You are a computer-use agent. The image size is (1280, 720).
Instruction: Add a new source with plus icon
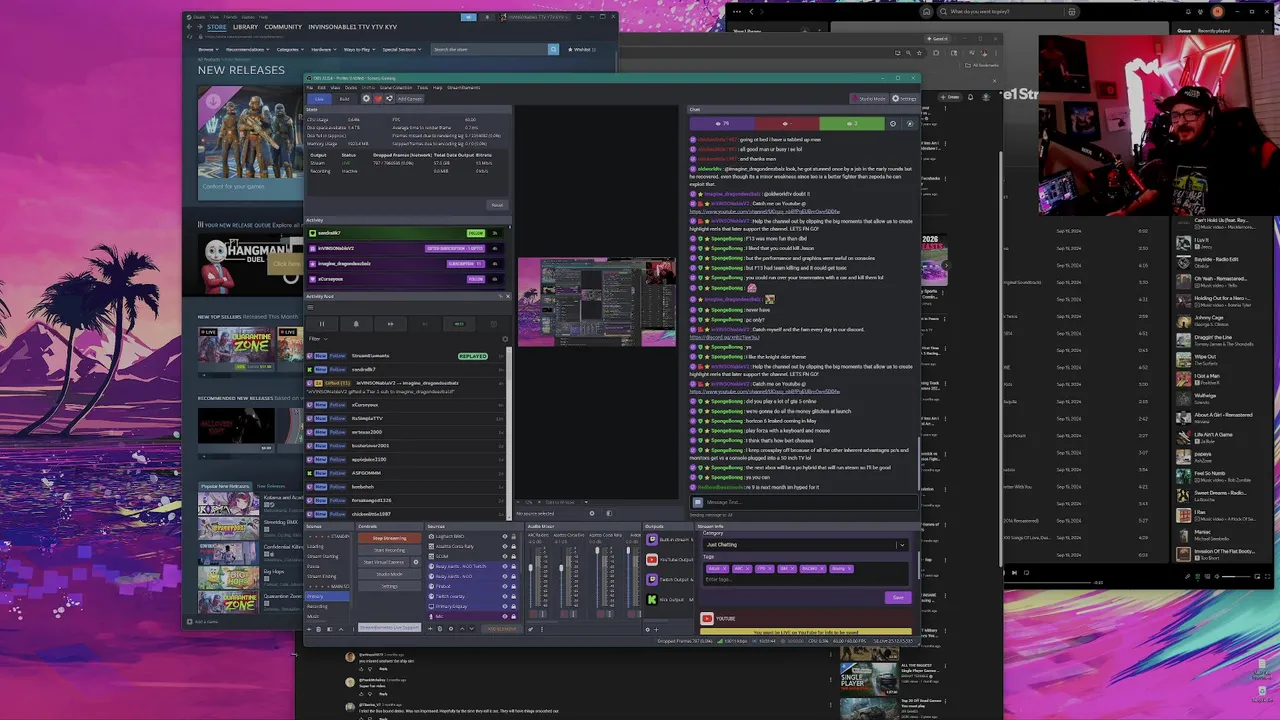(430, 629)
